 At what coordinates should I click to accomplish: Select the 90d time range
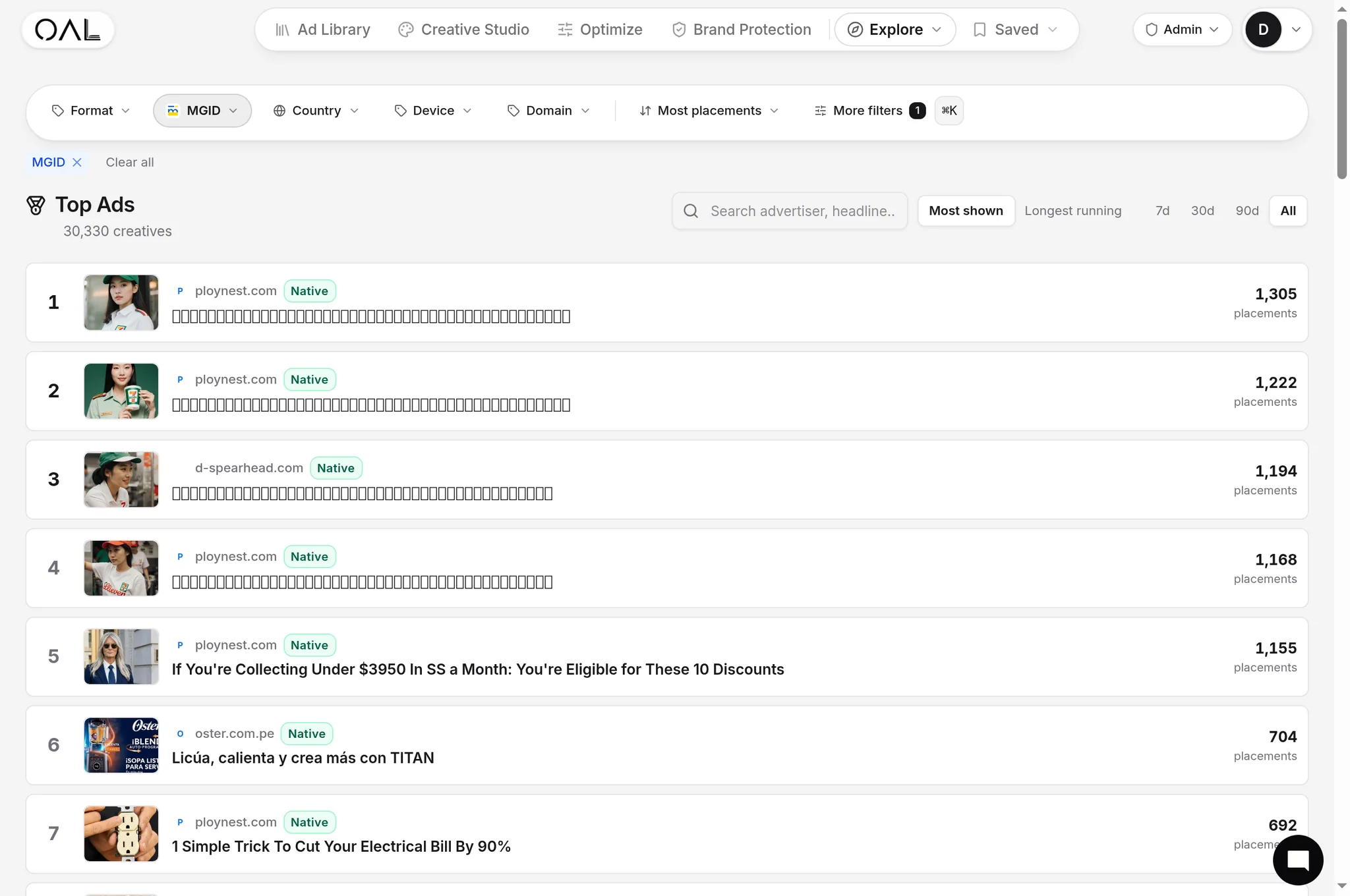pyautogui.click(x=1247, y=211)
